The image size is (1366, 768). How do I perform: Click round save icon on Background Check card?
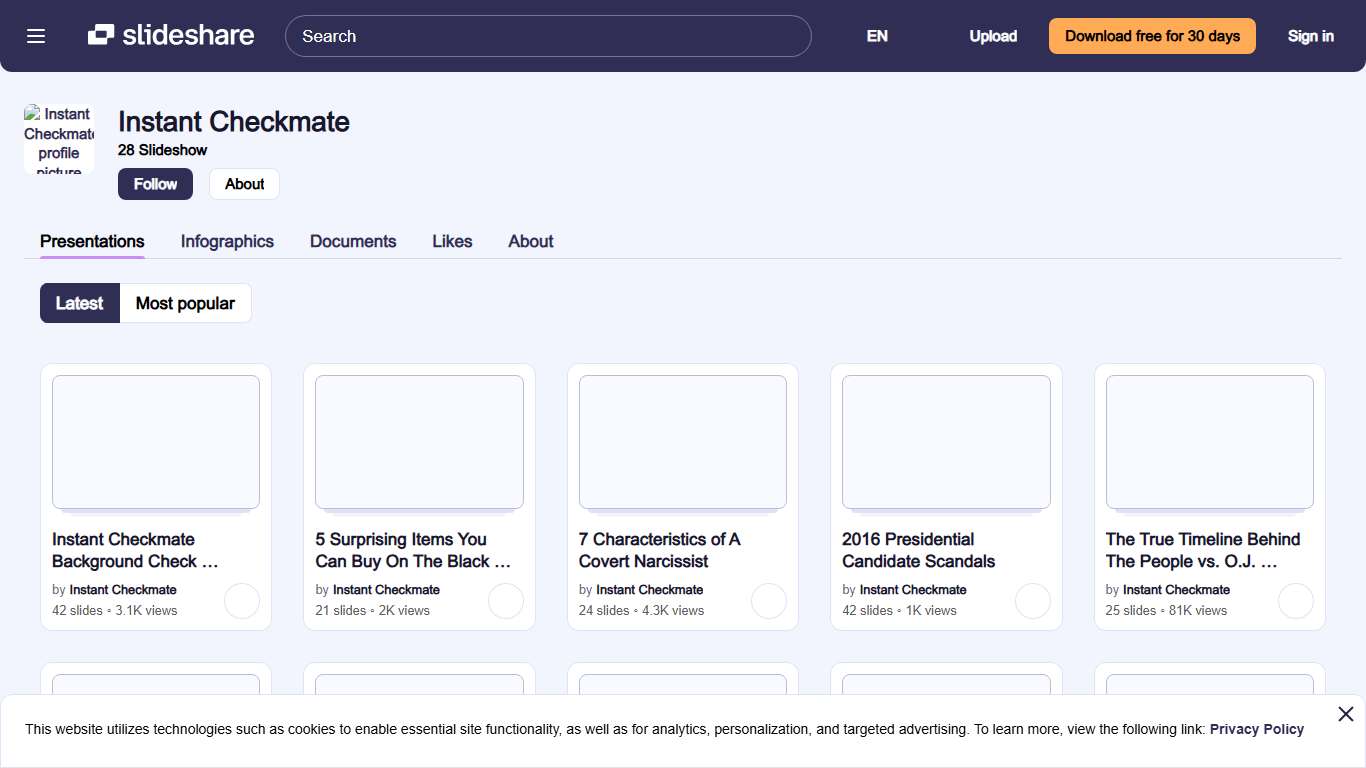coord(242,601)
